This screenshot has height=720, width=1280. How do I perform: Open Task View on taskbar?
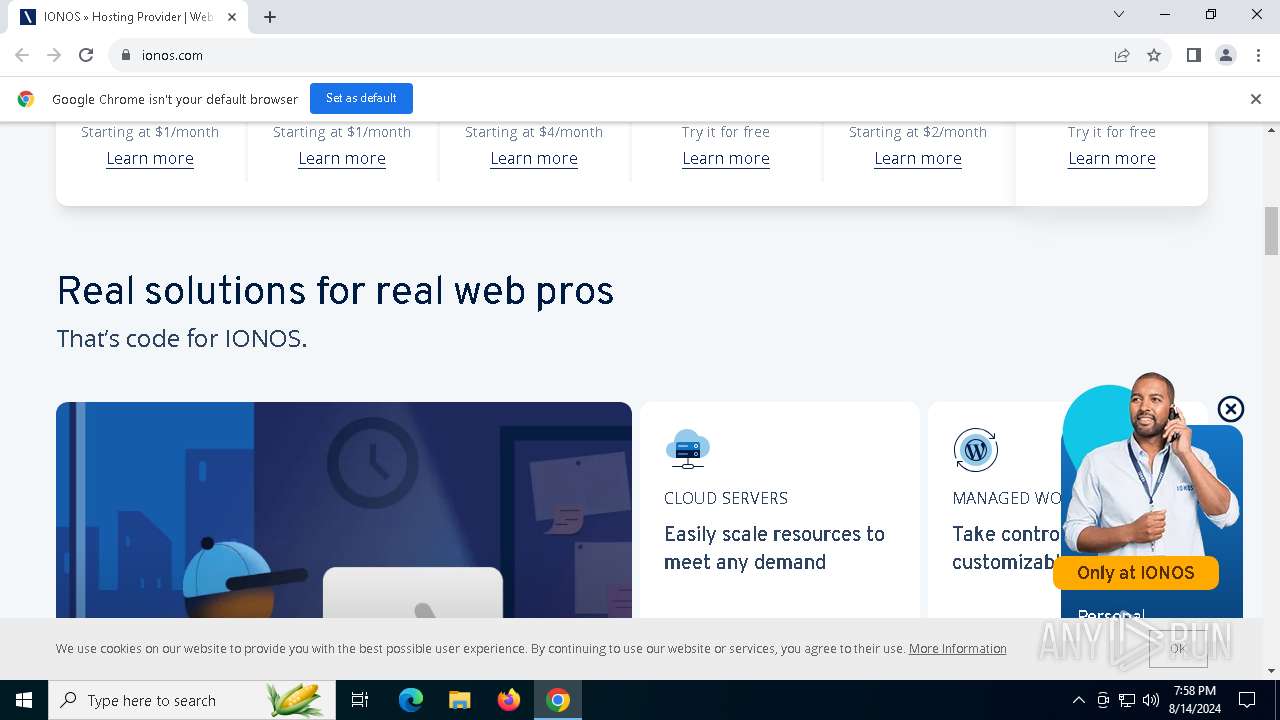click(x=360, y=700)
